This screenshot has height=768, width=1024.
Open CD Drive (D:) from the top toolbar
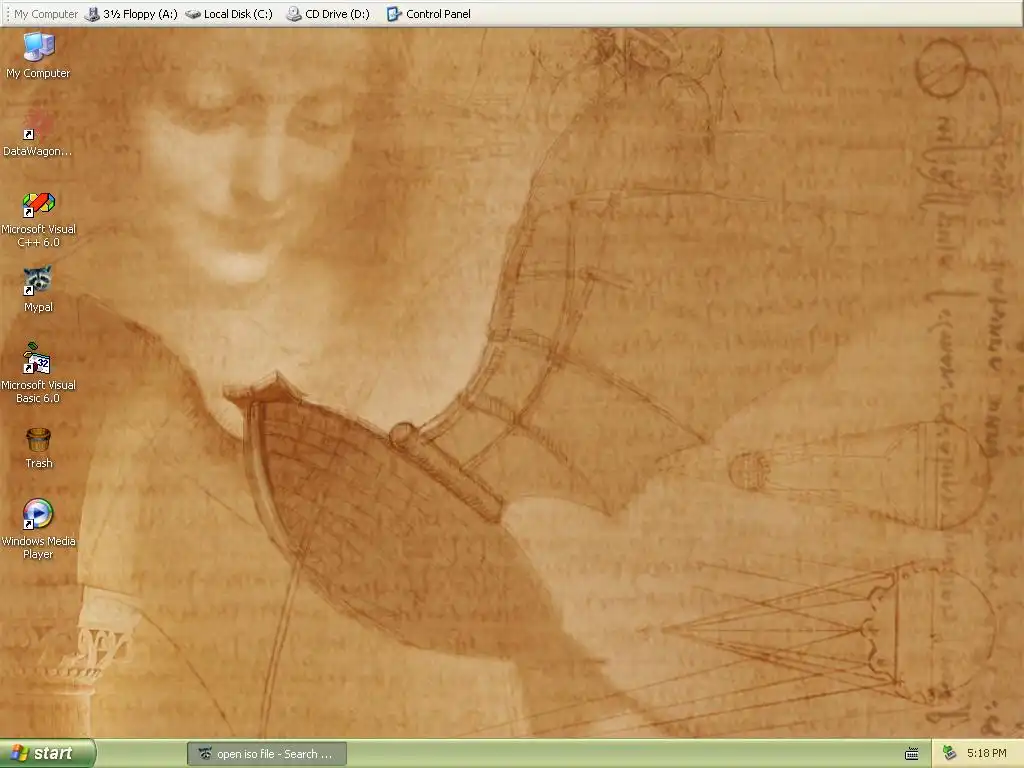(328, 14)
